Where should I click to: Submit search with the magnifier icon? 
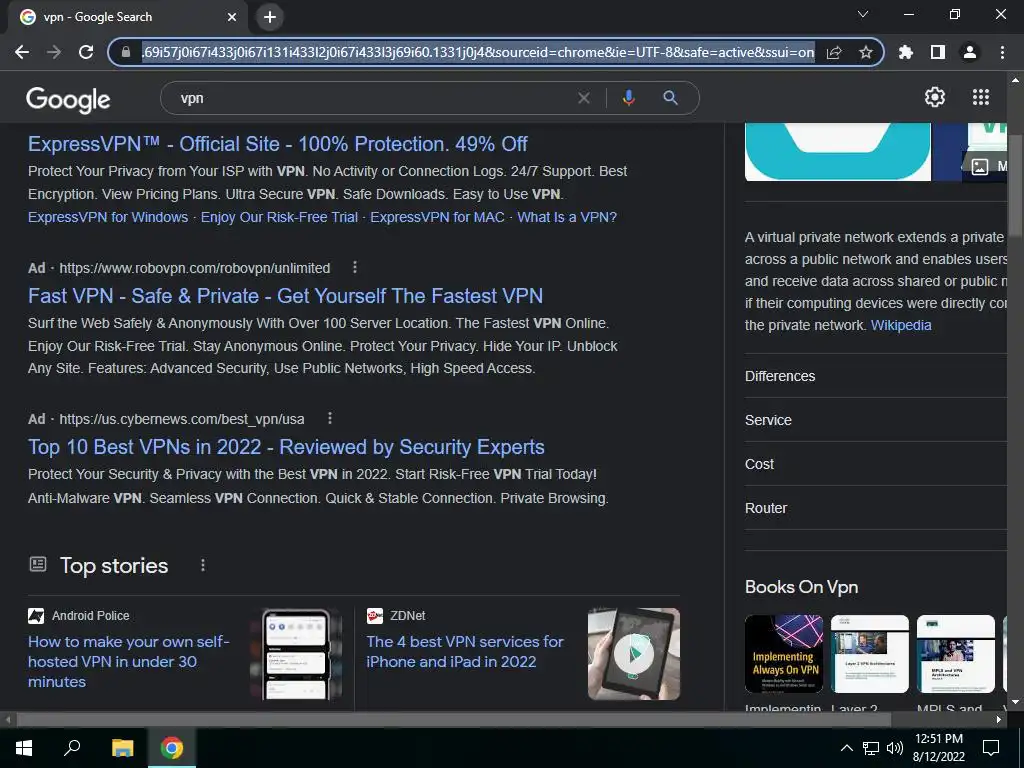tap(670, 98)
